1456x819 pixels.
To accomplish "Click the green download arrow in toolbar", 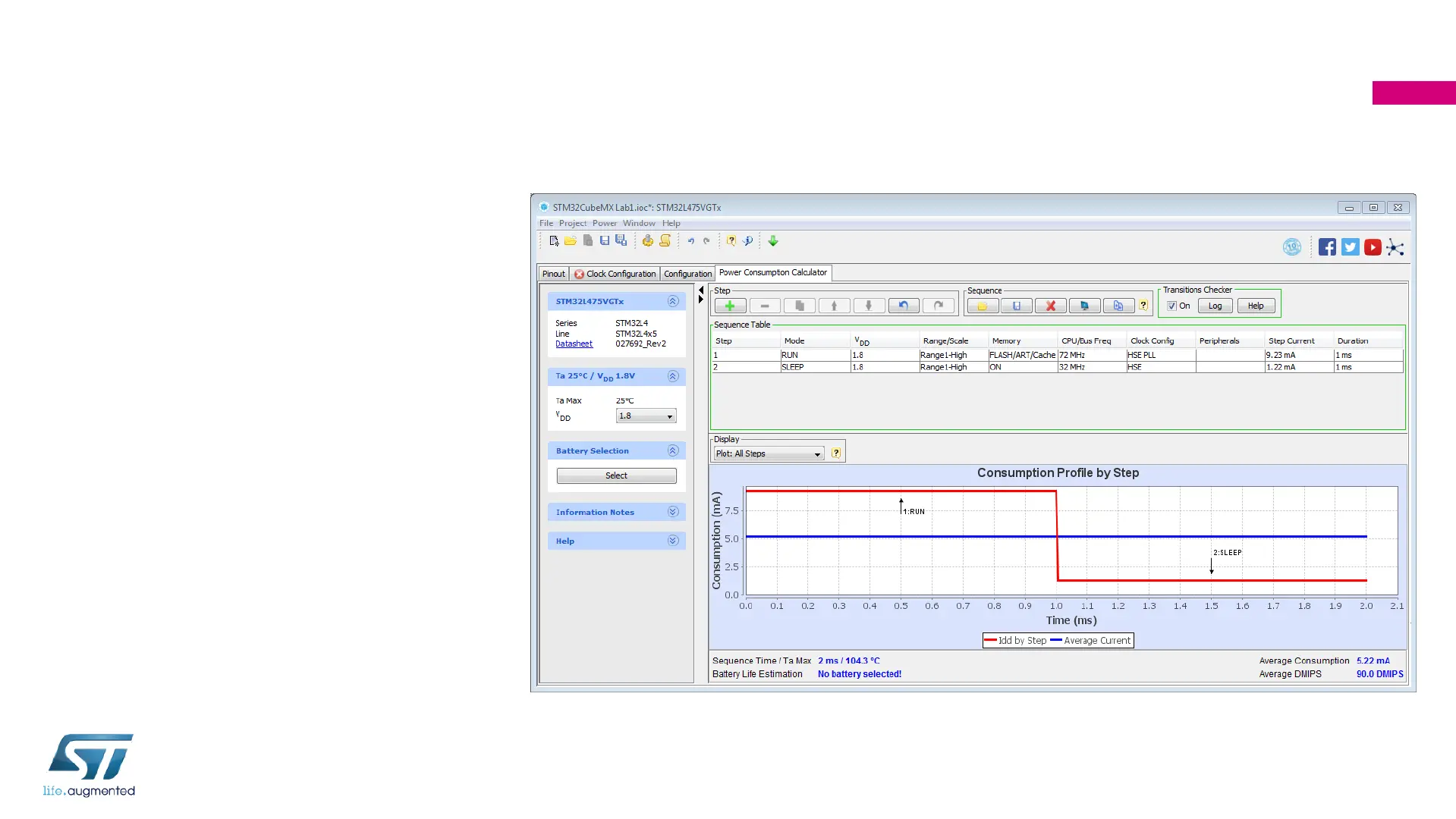I will click(773, 241).
